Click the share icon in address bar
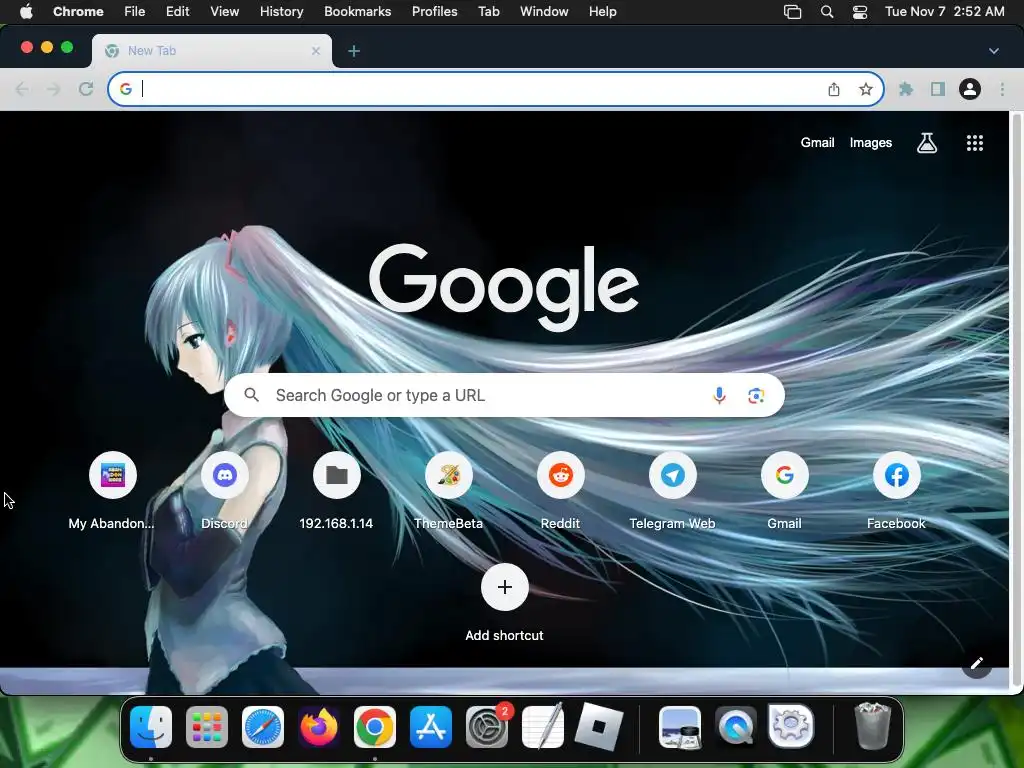 pyautogui.click(x=834, y=89)
